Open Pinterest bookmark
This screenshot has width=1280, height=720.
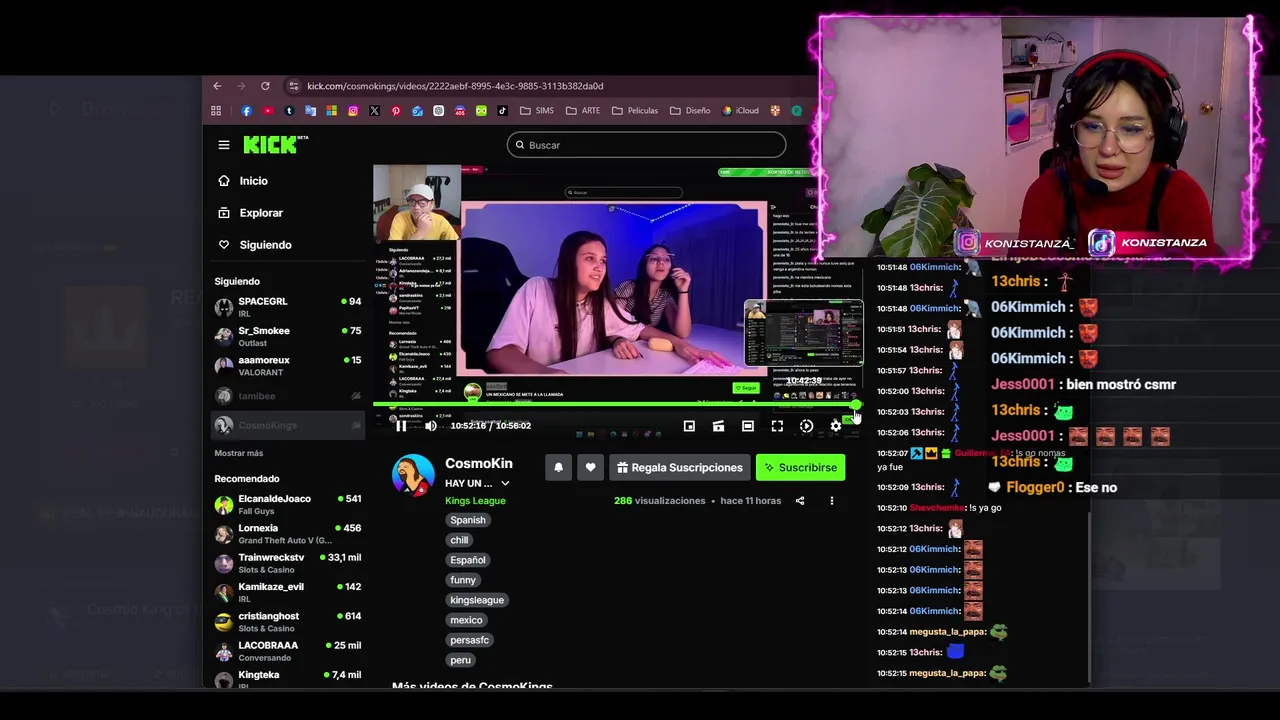coord(396,111)
